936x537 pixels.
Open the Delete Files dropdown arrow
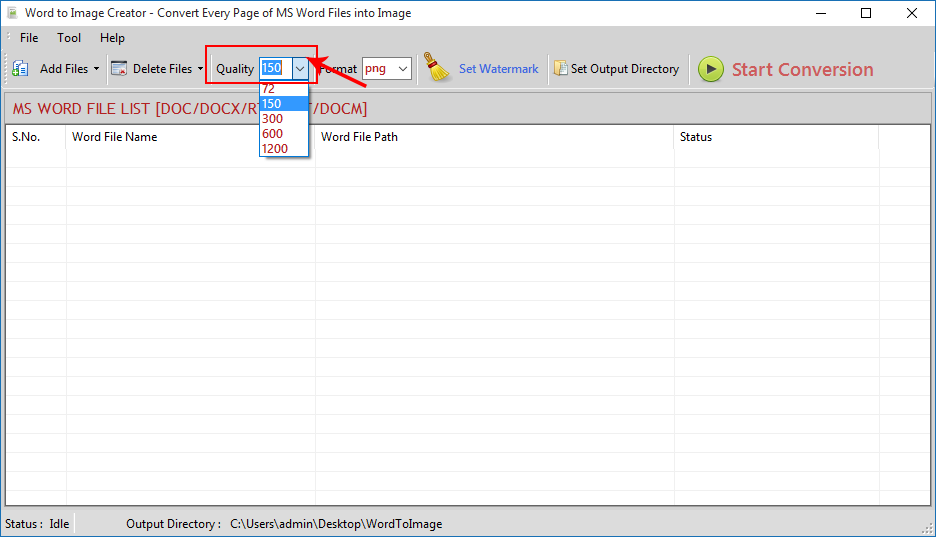coord(200,69)
